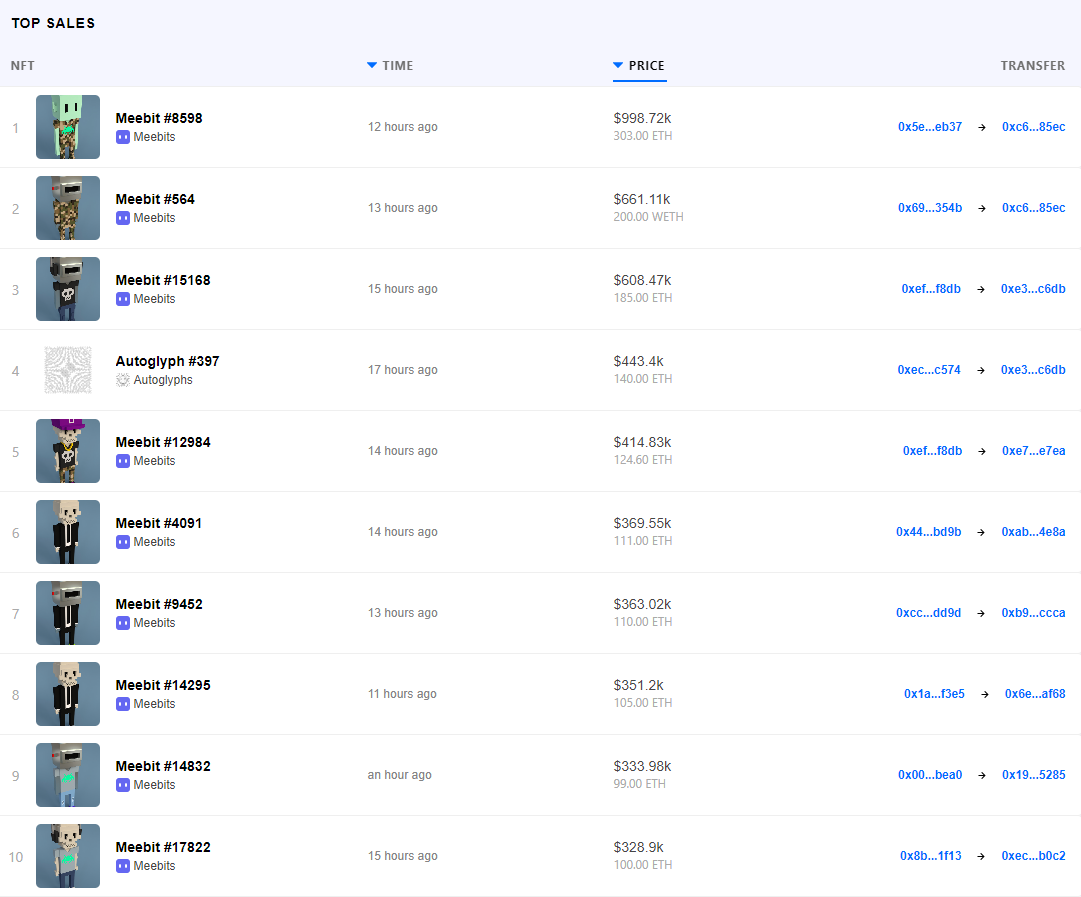Click the TRANSFER column header
Image resolution: width=1081 pixels, height=897 pixels.
[1033, 65]
